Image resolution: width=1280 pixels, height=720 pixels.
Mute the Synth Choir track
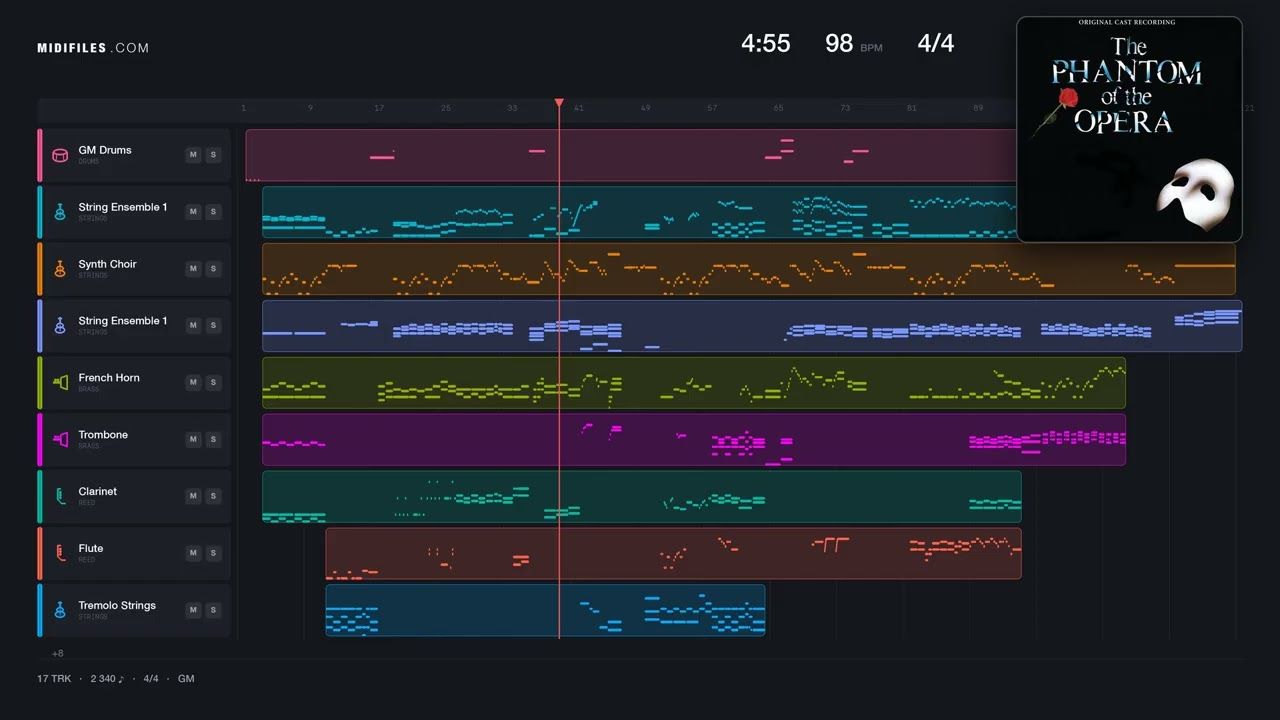pyautogui.click(x=193, y=269)
